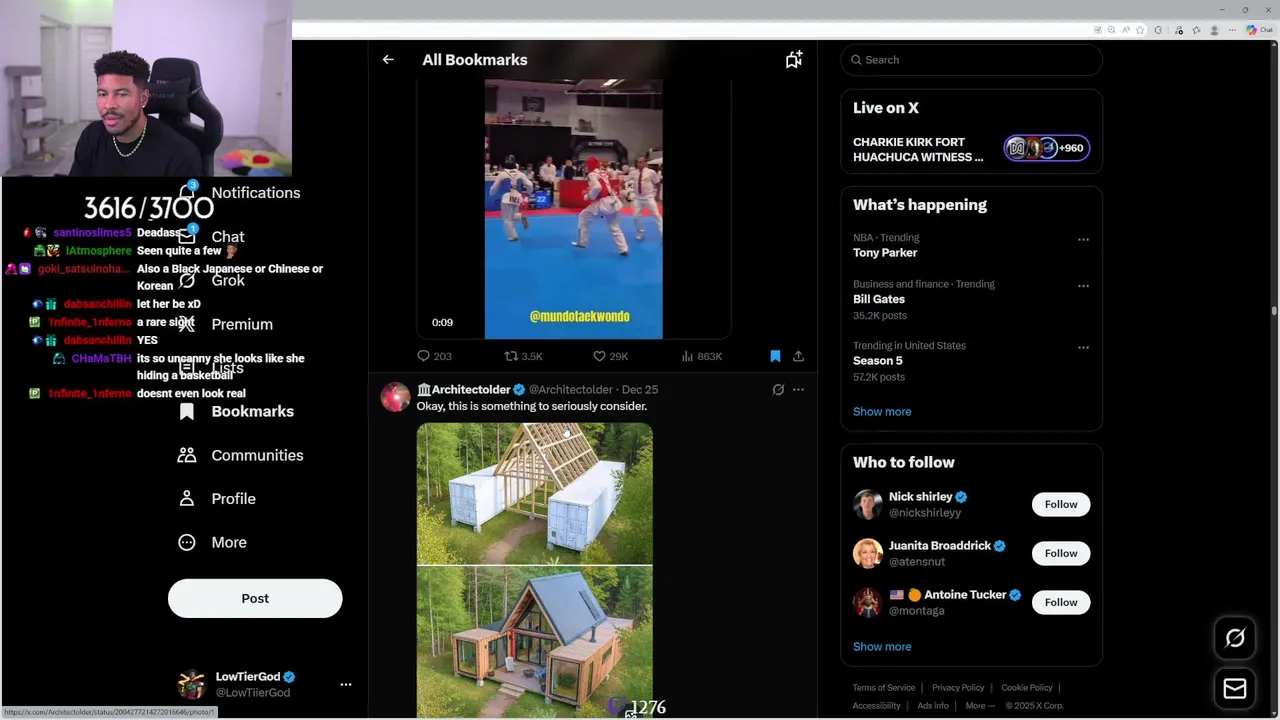1280x720 pixels.
Task: Open the Privacy Policy footer link
Action: [958, 688]
